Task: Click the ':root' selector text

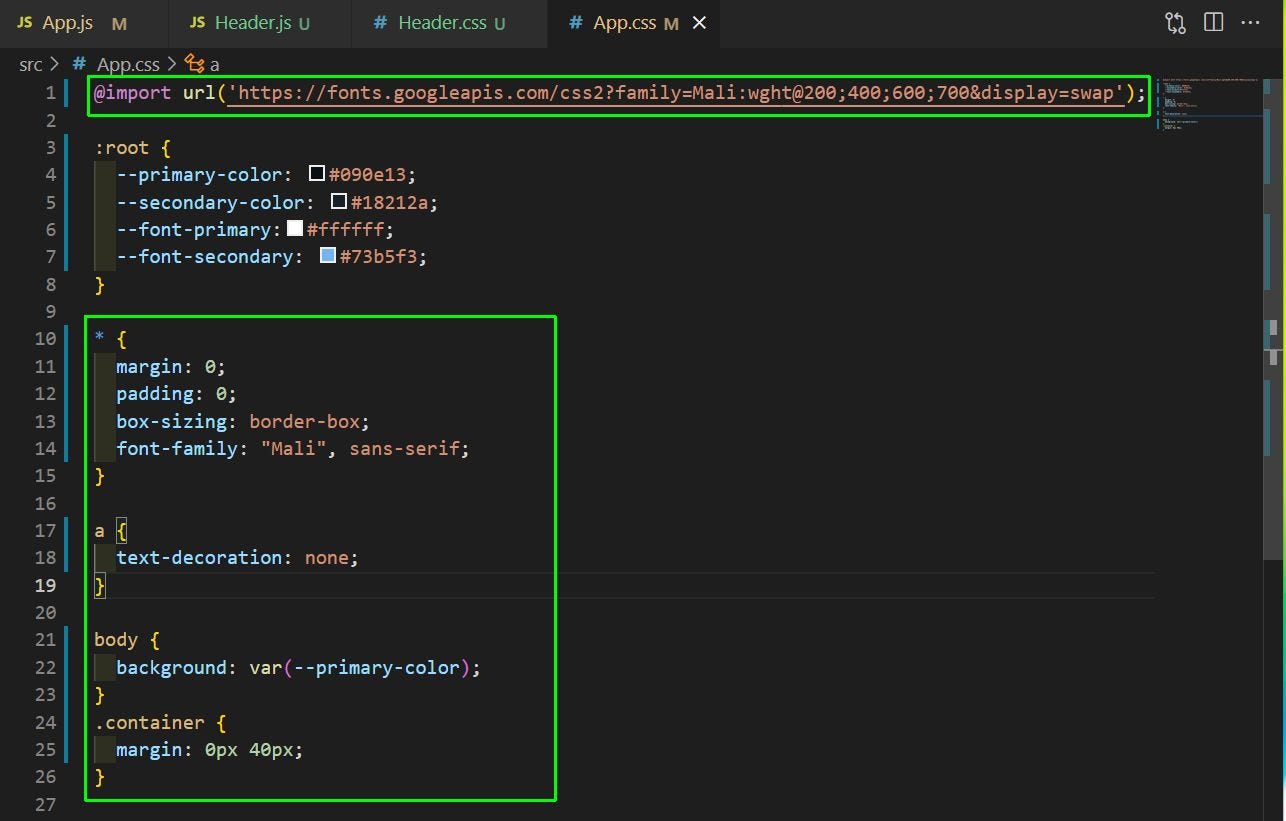Action: [x=121, y=148]
